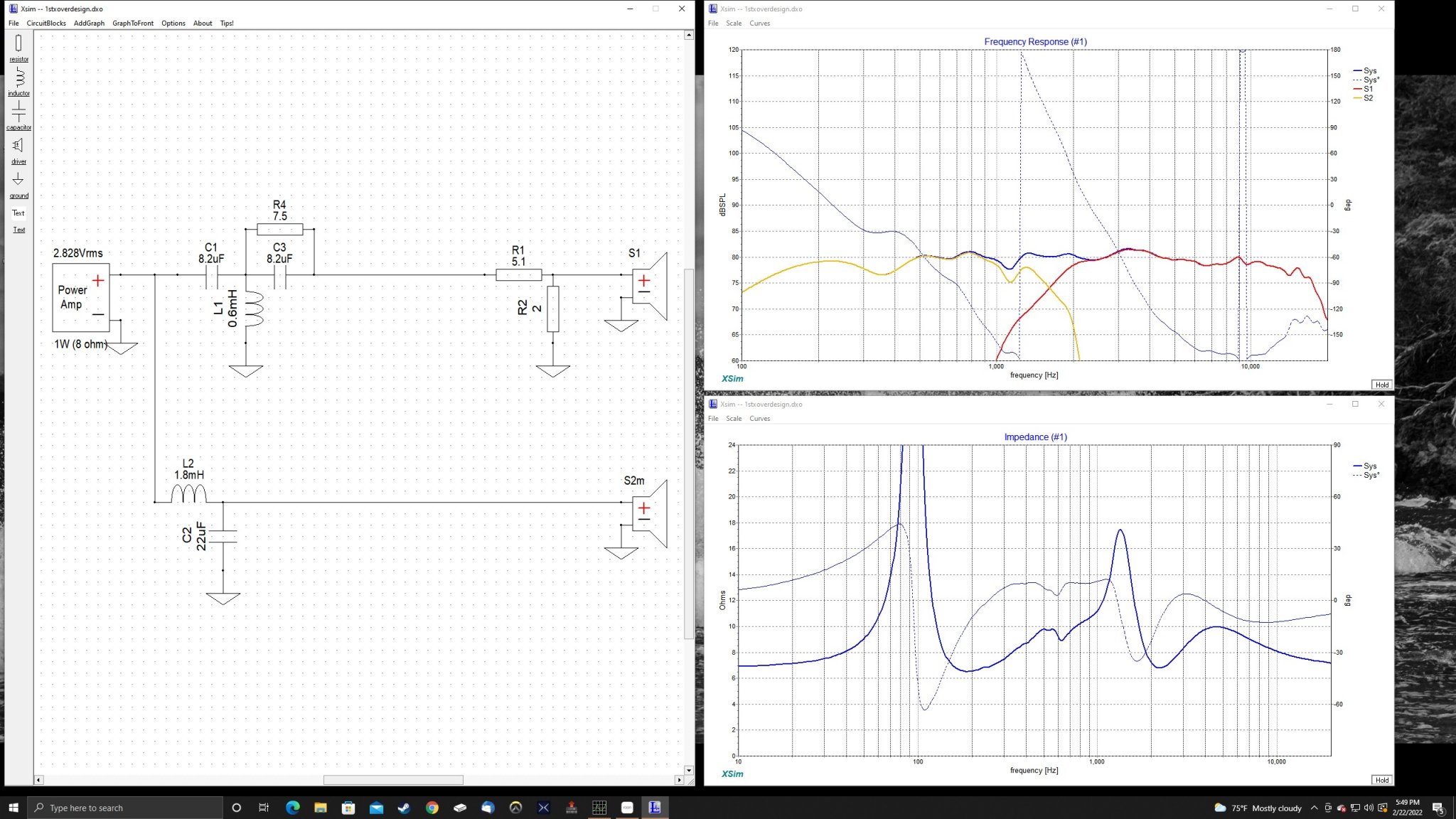
Task: Select the Power Amp block in schematic
Action: point(81,297)
